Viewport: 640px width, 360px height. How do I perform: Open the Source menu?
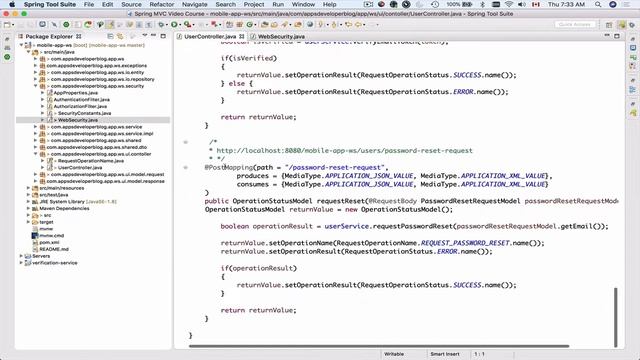coord(131,4)
